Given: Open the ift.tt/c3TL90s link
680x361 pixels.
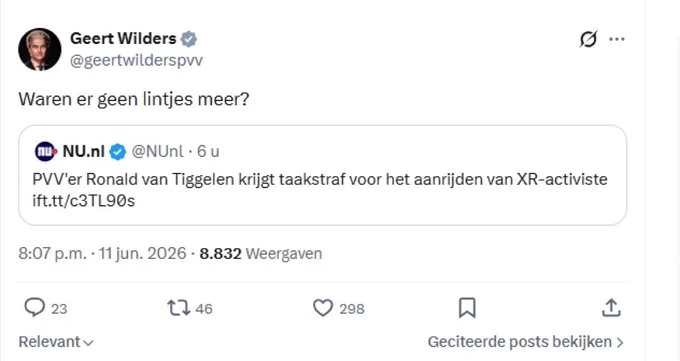Looking at the screenshot, I should coord(84,201).
